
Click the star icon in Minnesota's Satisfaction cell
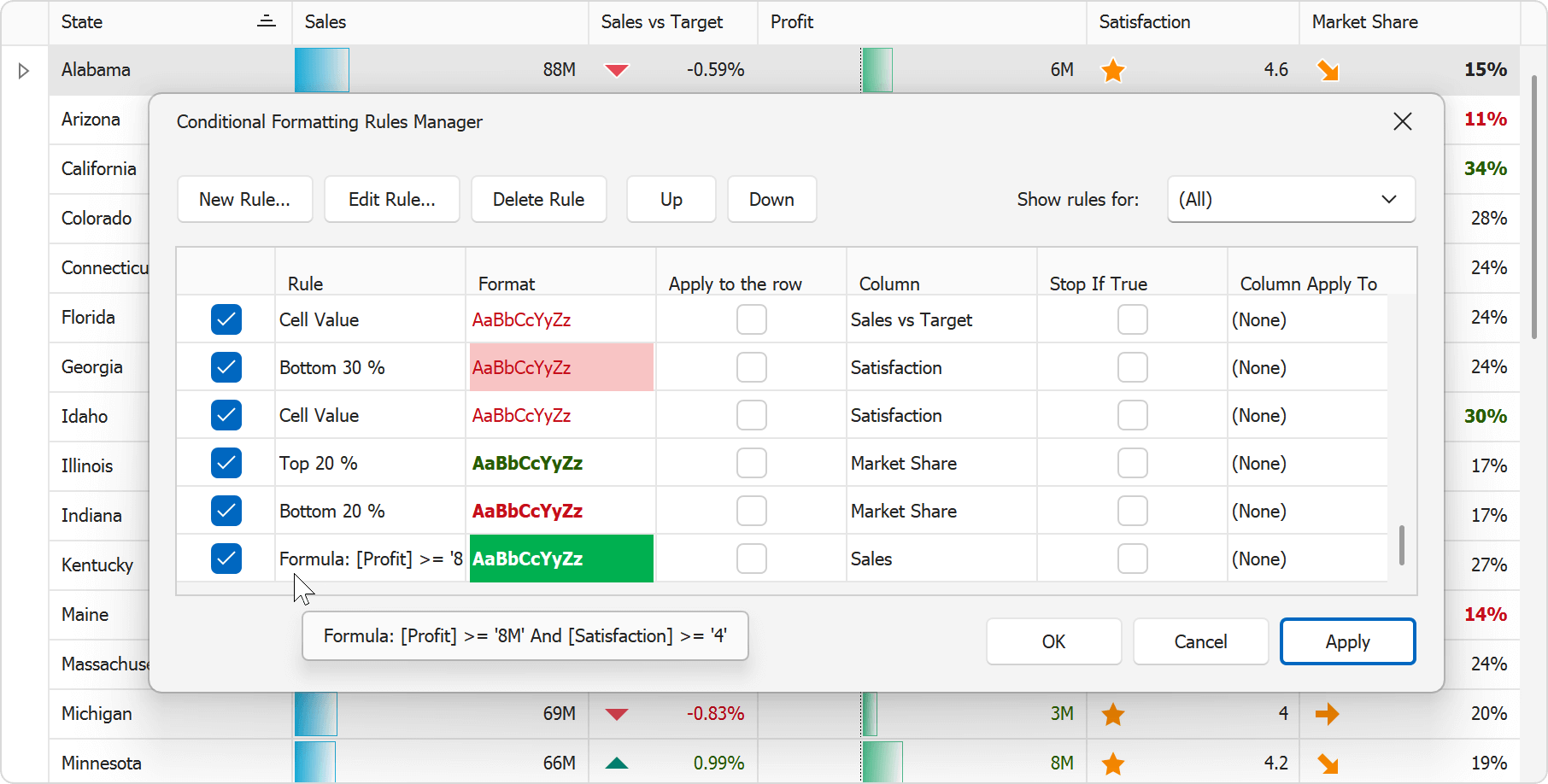(x=1113, y=762)
